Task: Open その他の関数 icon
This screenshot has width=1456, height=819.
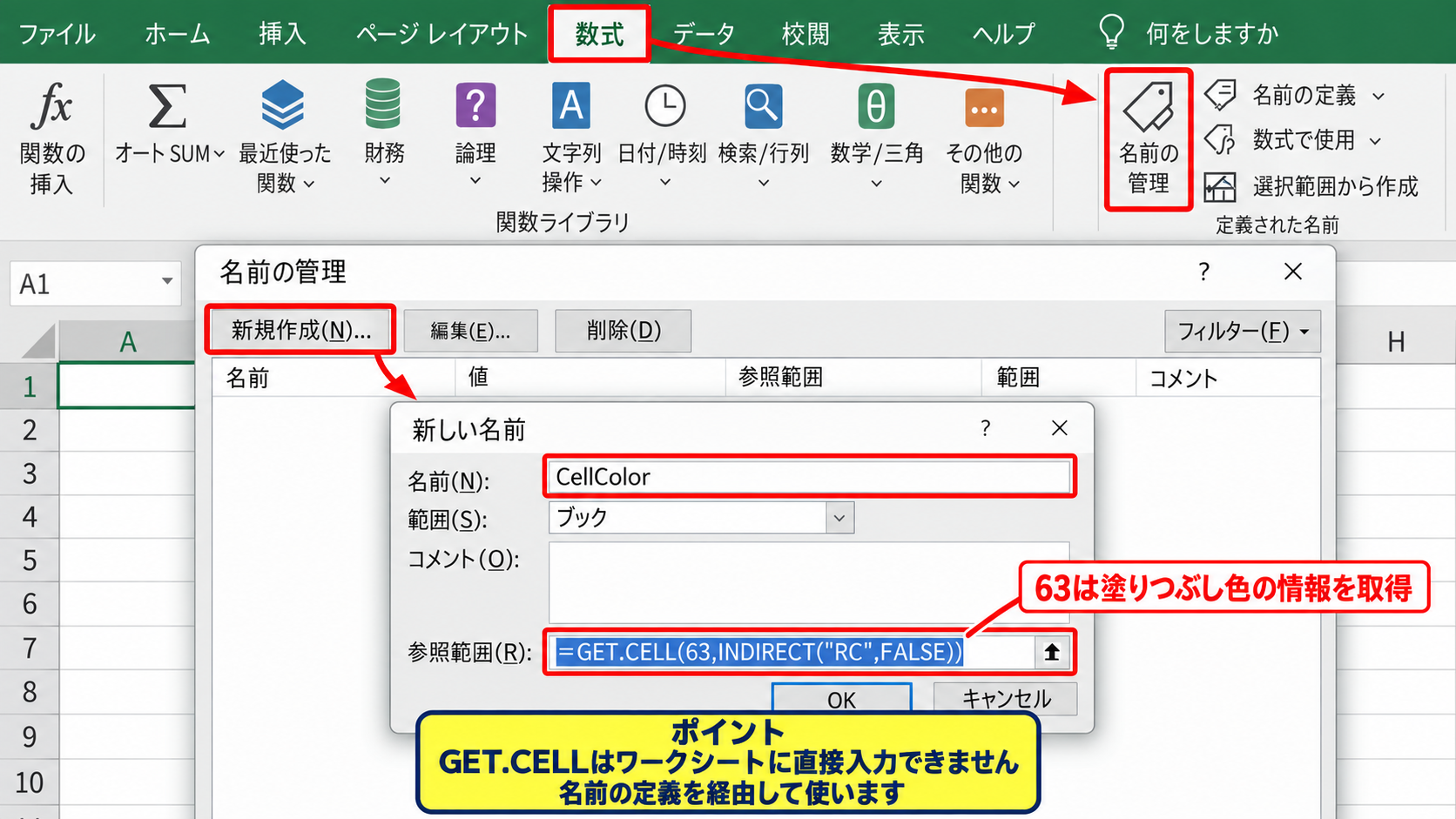Action: point(984,108)
